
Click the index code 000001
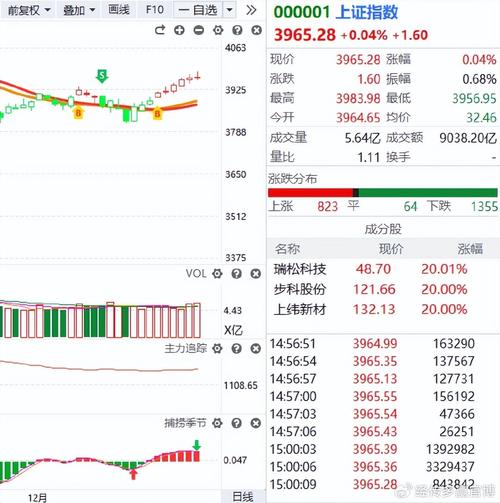pyautogui.click(x=302, y=13)
